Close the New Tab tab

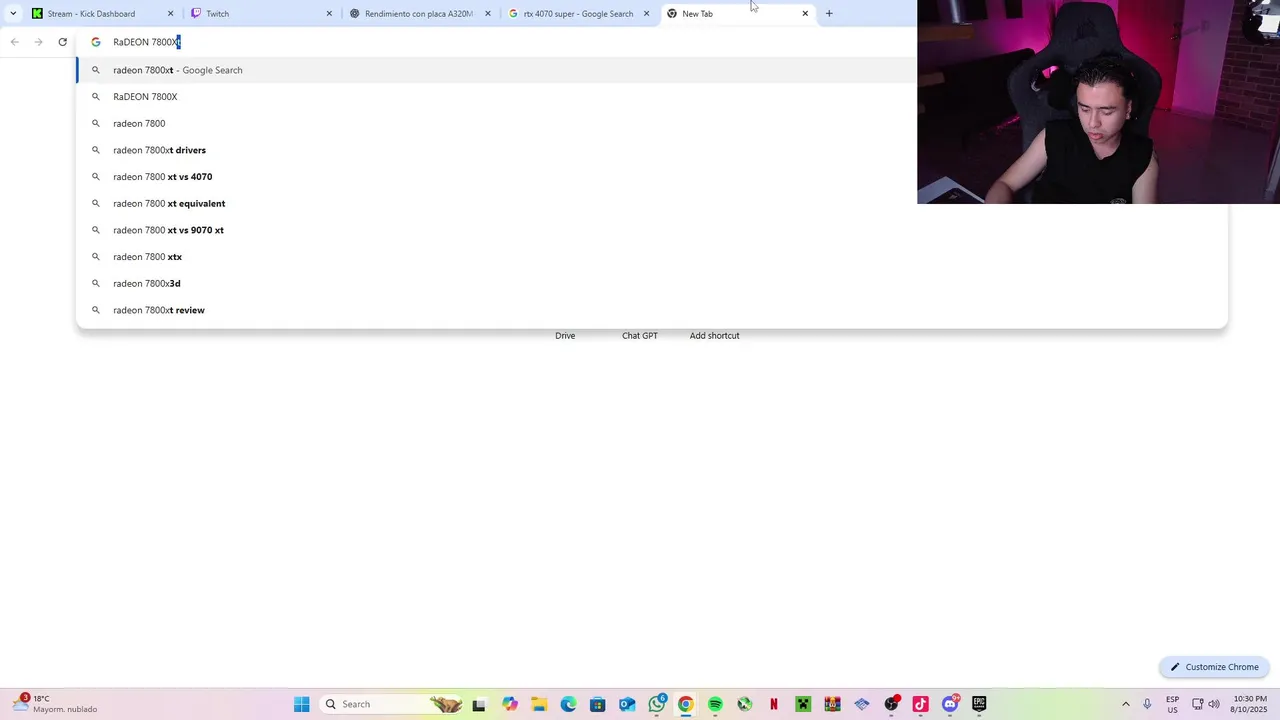click(x=805, y=14)
